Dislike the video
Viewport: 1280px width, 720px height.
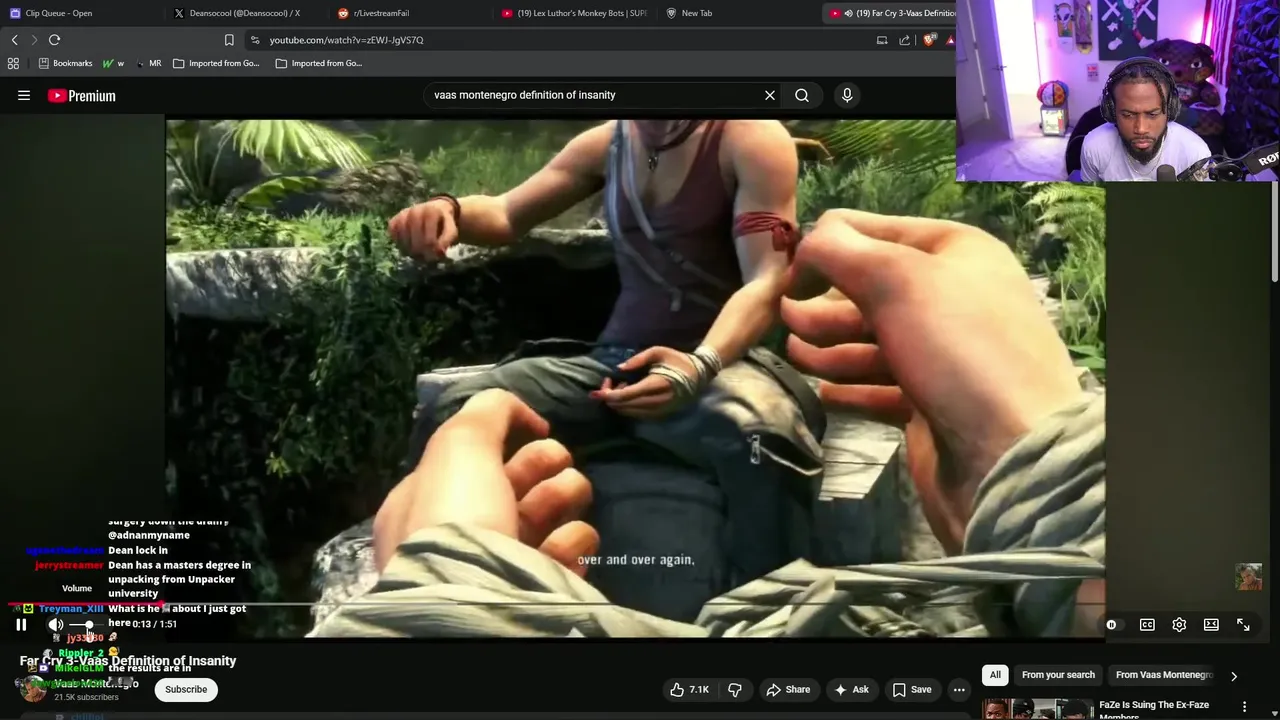pyautogui.click(x=735, y=689)
